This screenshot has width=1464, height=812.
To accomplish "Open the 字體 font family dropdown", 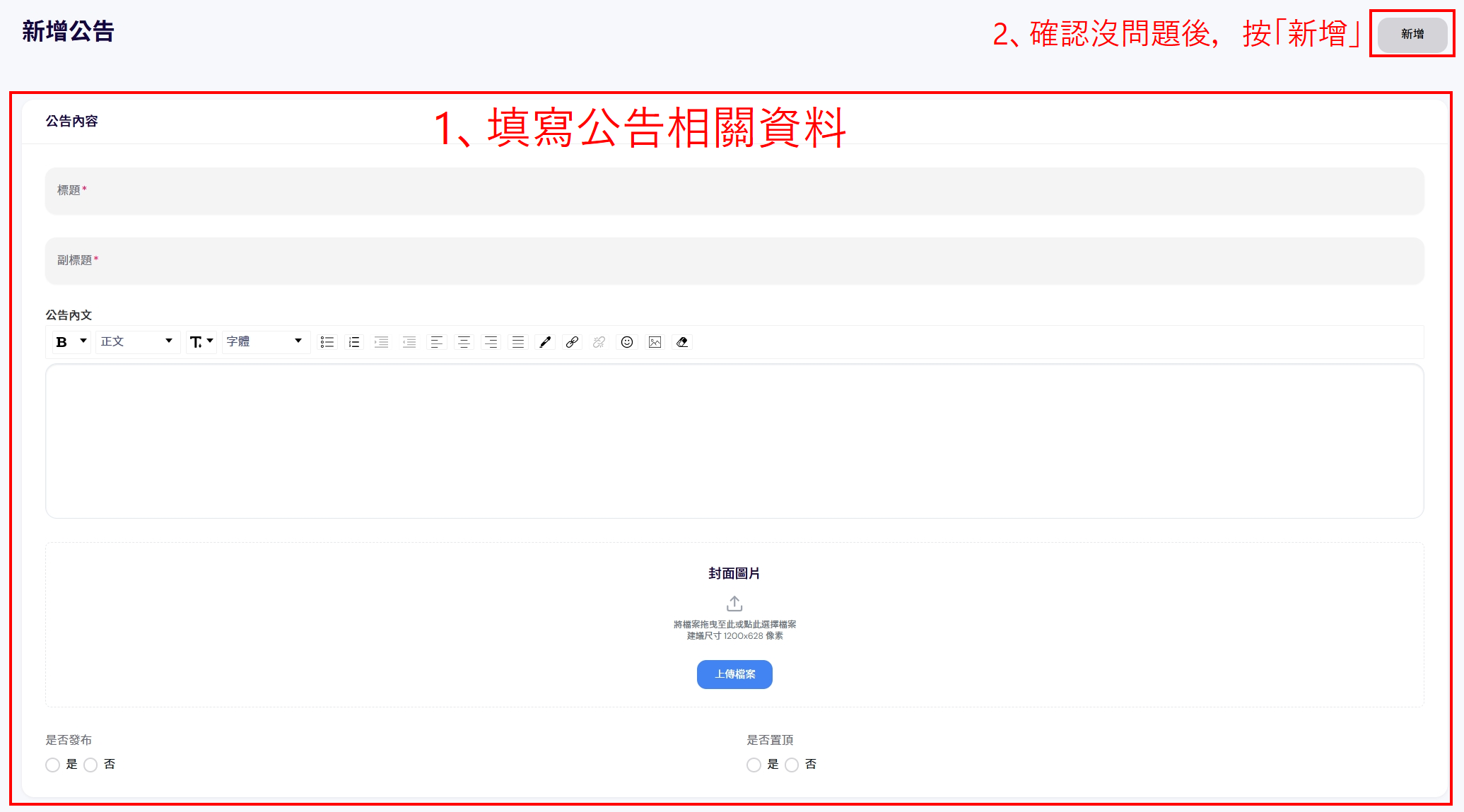I will pyautogui.click(x=265, y=342).
